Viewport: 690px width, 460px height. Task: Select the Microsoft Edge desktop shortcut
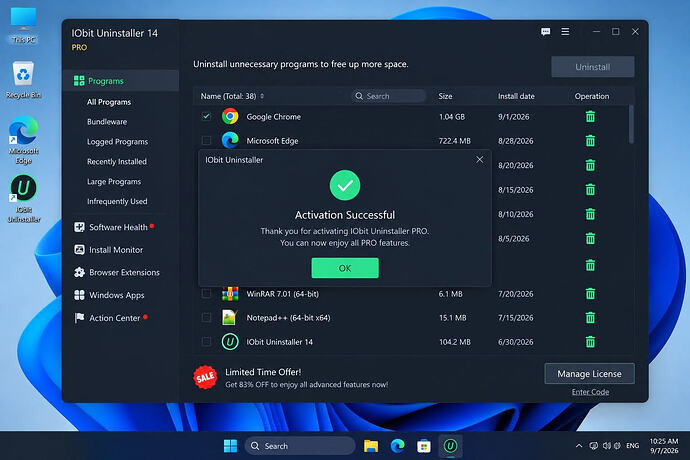(x=23, y=140)
